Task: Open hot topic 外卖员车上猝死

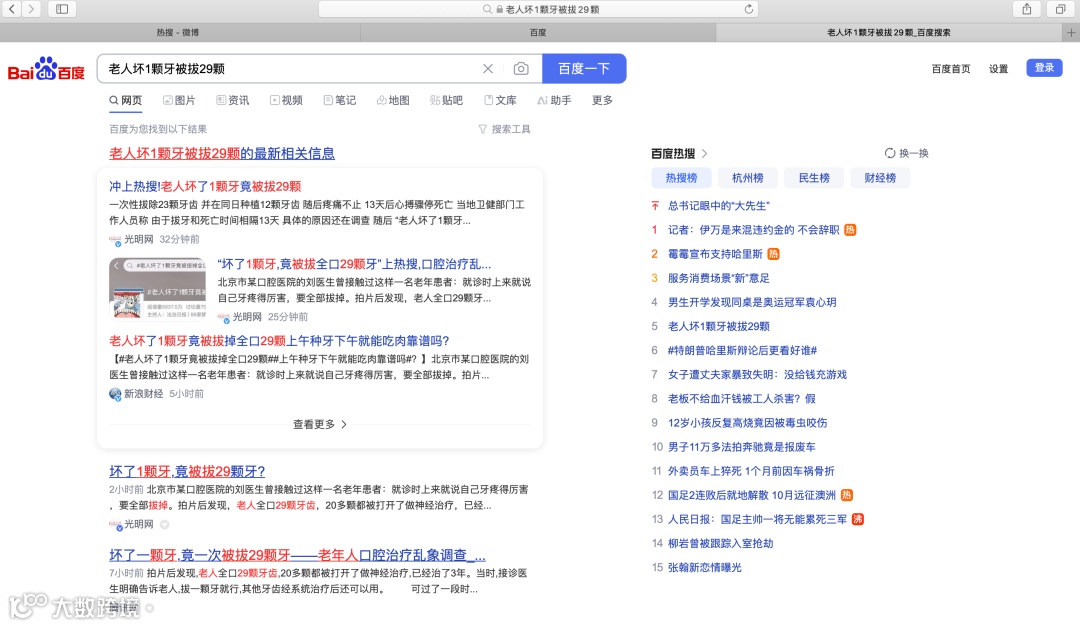Action: coord(751,471)
